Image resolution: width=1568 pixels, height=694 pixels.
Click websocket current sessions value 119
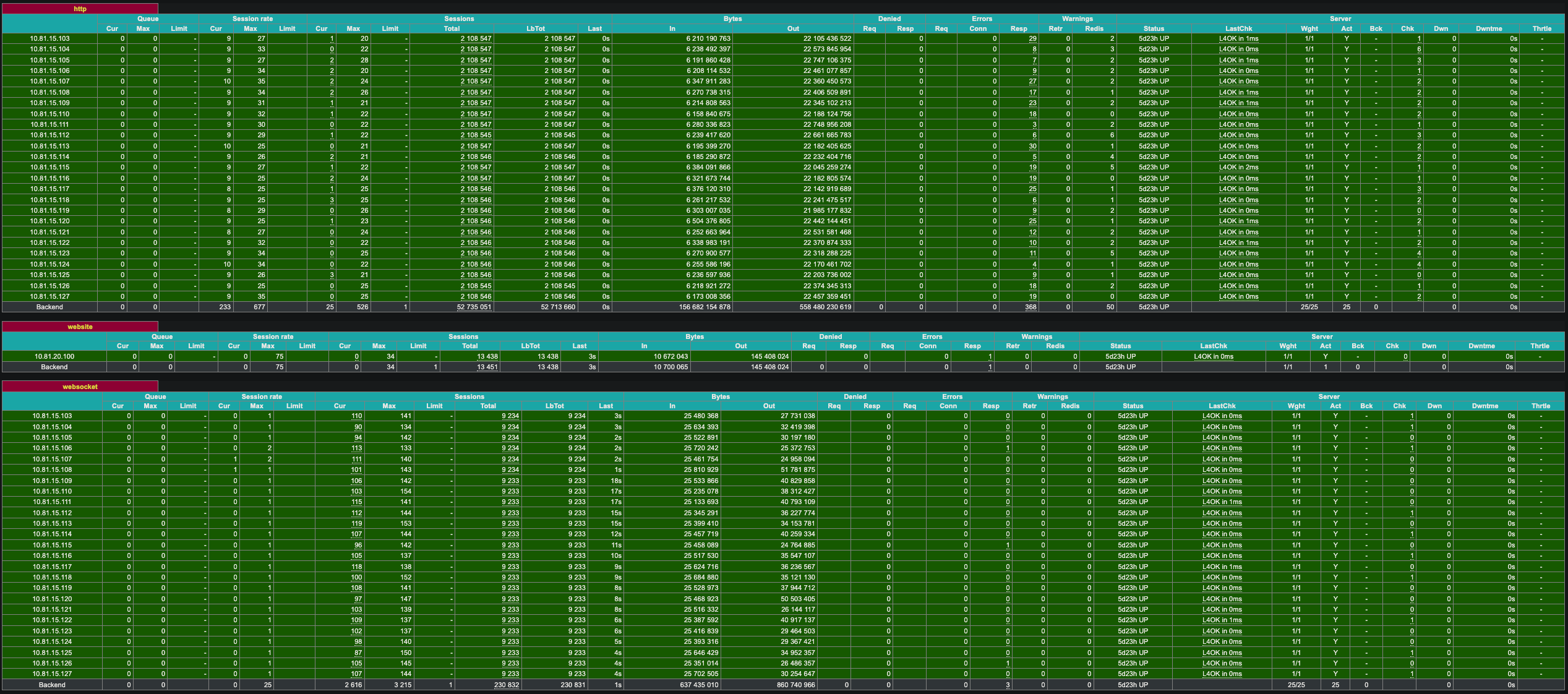pyautogui.click(x=356, y=524)
